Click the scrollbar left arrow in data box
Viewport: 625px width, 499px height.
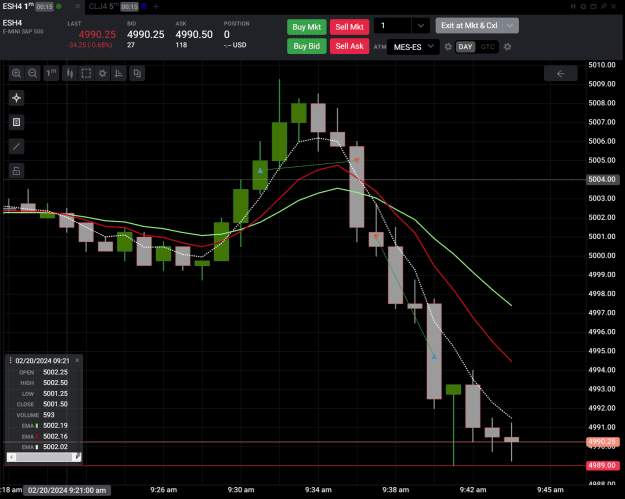pyautogui.click(x=11, y=457)
